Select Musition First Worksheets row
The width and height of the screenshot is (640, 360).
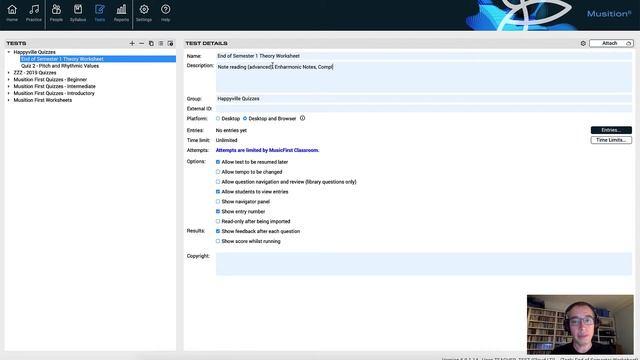point(43,100)
